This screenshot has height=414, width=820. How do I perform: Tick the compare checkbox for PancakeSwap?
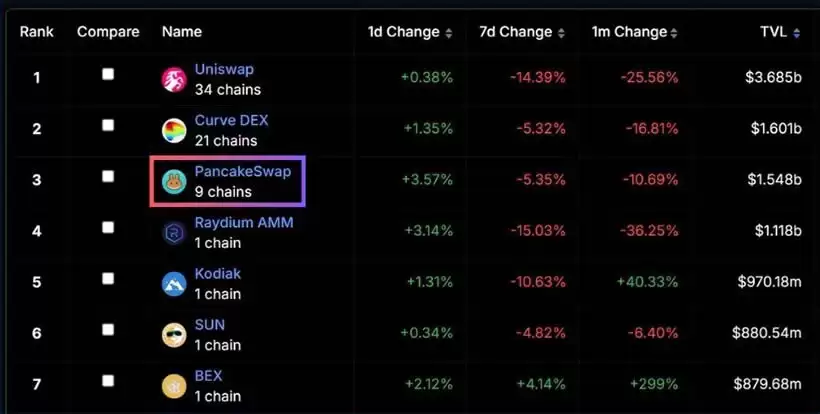[x=108, y=176]
